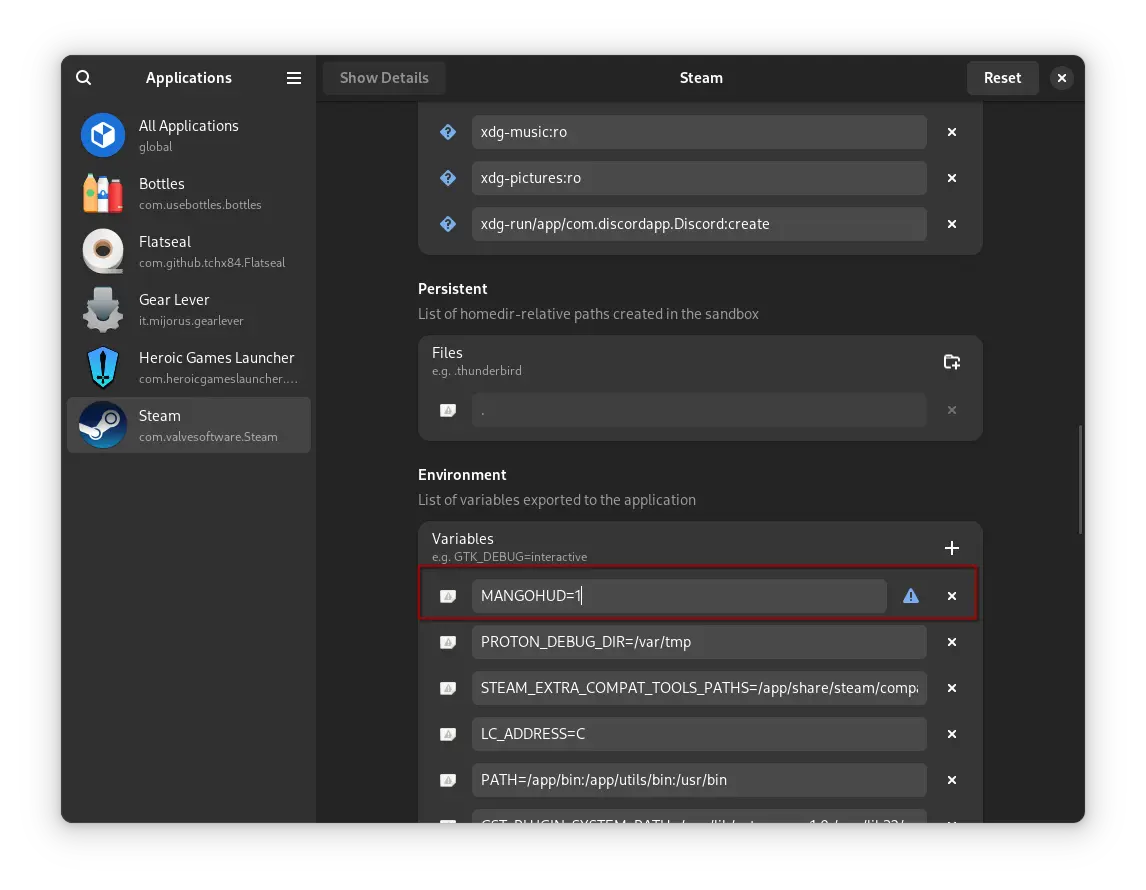The width and height of the screenshot is (1146, 890).
Task: Click the status icon beside PROTON_DEBUG_DIR
Action: coord(448,642)
